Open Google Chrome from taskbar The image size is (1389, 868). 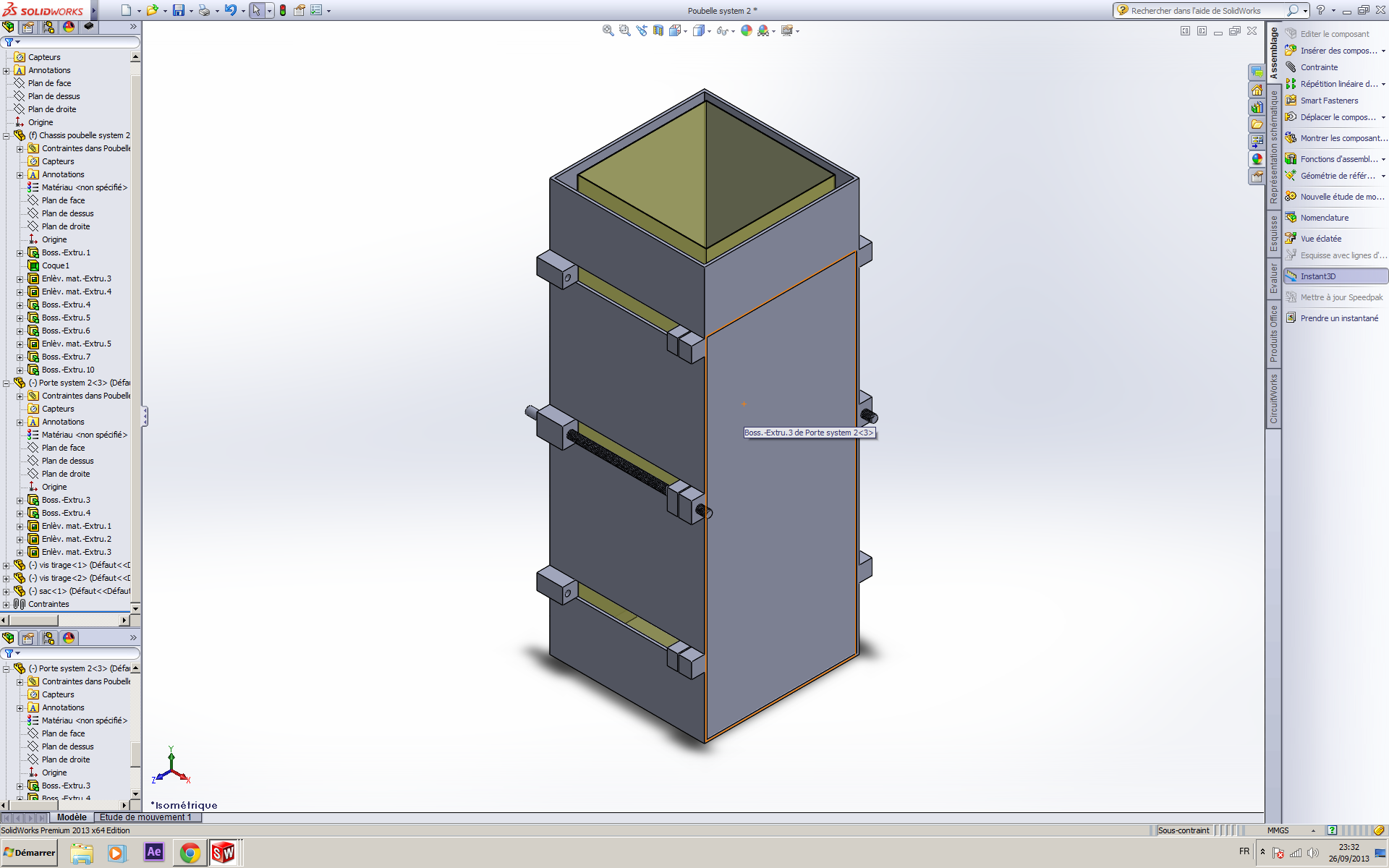pyautogui.click(x=190, y=853)
